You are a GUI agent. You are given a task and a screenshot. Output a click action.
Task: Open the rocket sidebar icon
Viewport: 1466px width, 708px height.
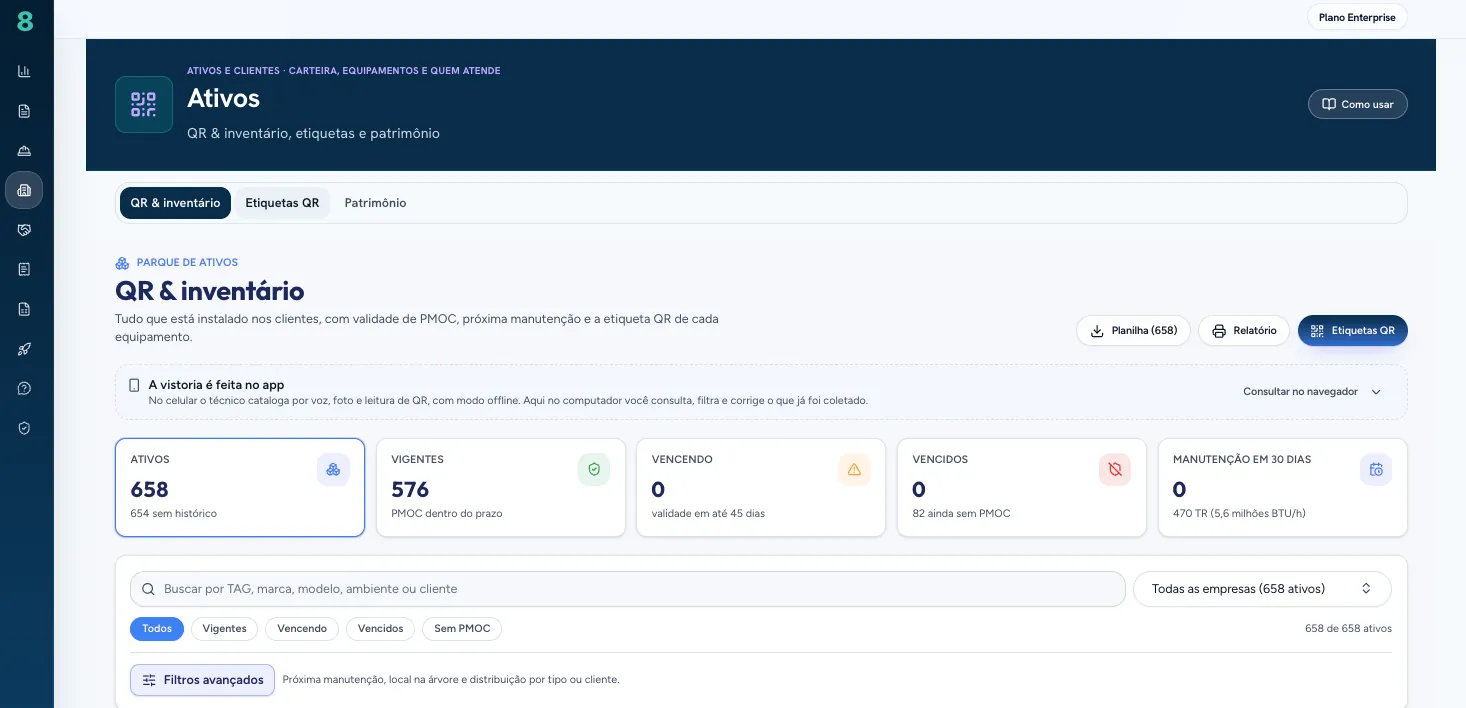pos(24,349)
